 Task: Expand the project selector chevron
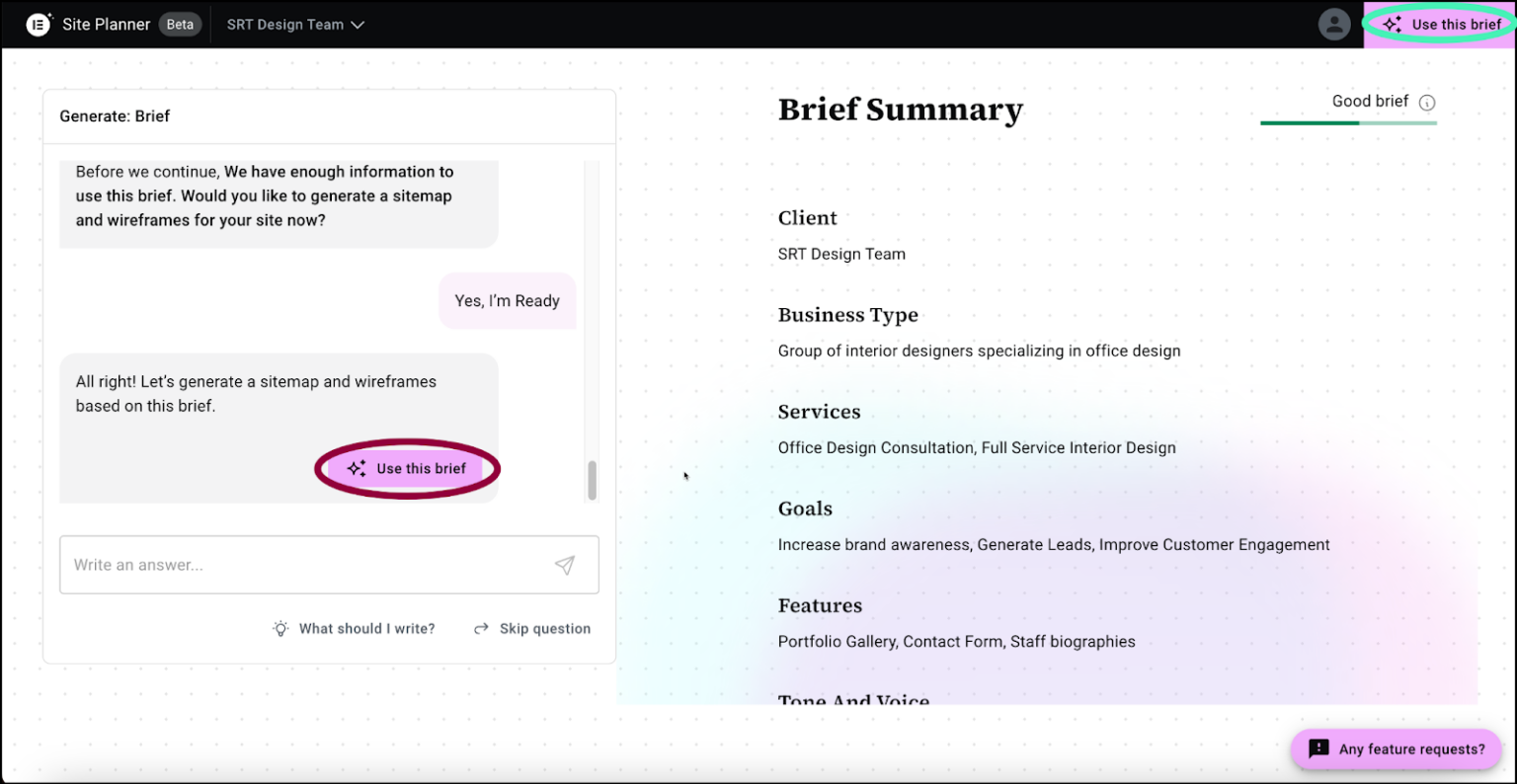[x=357, y=25]
